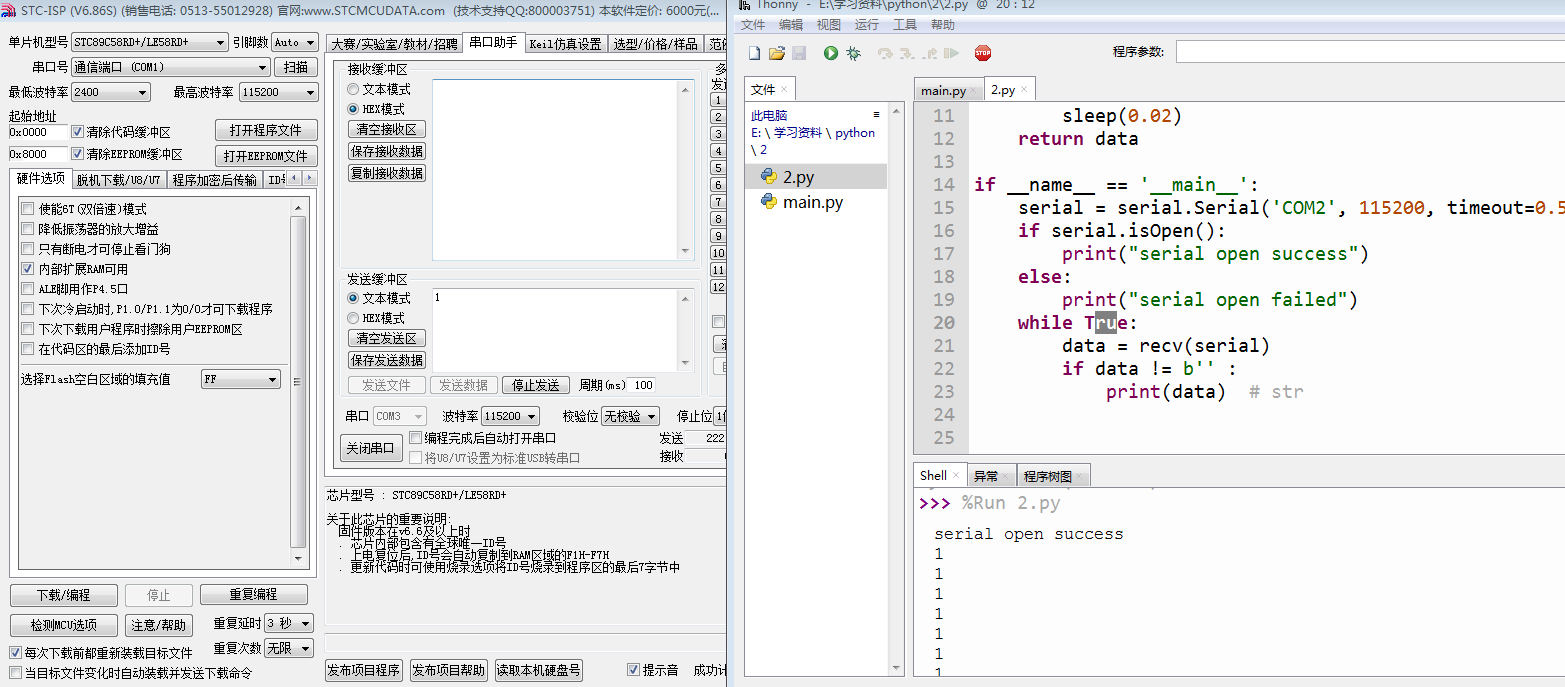Image resolution: width=1565 pixels, height=687 pixels.
Task: Close the 2.py editor tab via its x
Action: tap(1024, 90)
